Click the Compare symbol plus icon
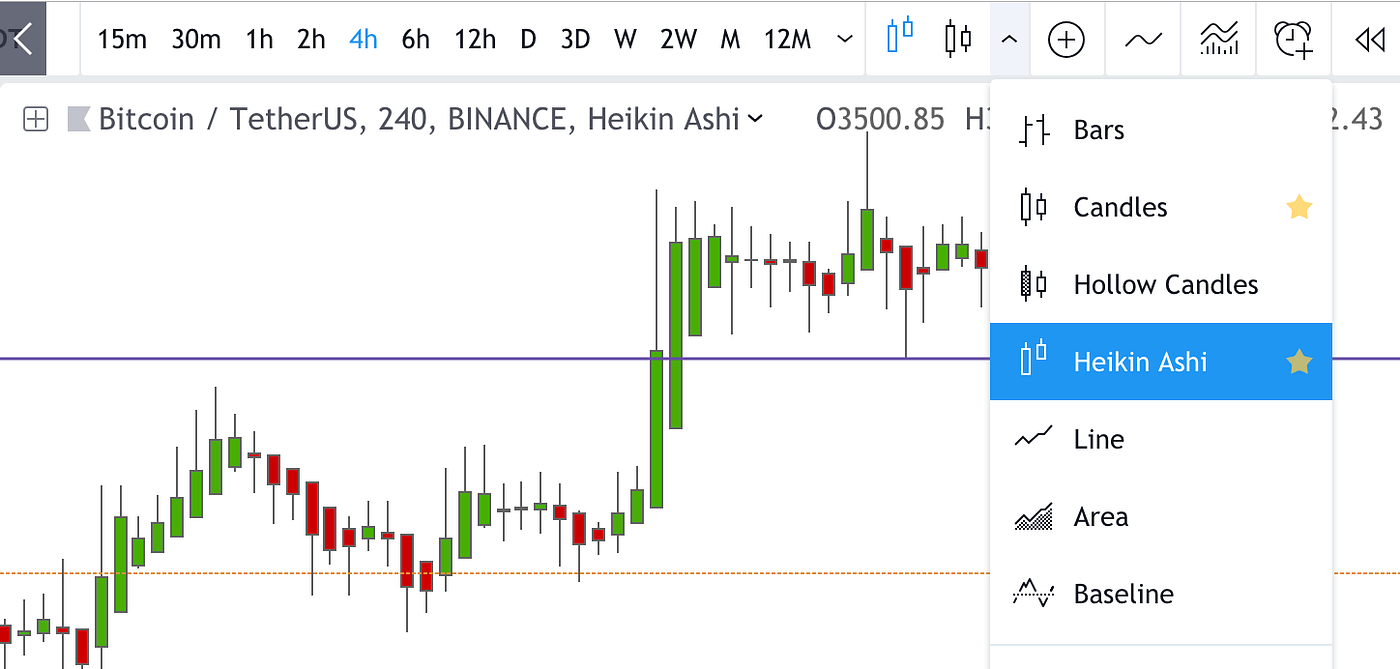The height and width of the screenshot is (669, 1400). [1066, 39]
